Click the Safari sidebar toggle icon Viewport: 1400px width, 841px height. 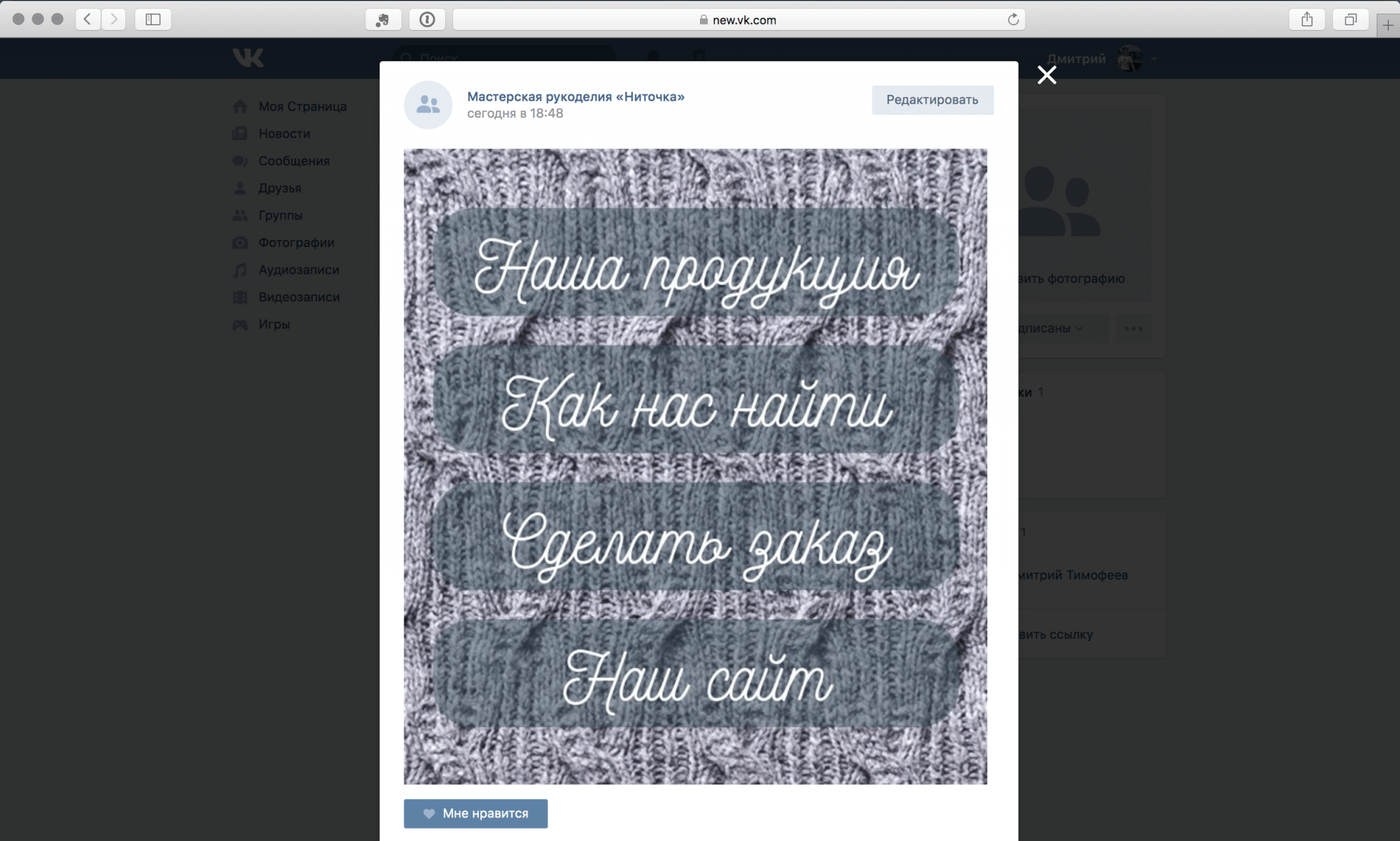(153, 20)
